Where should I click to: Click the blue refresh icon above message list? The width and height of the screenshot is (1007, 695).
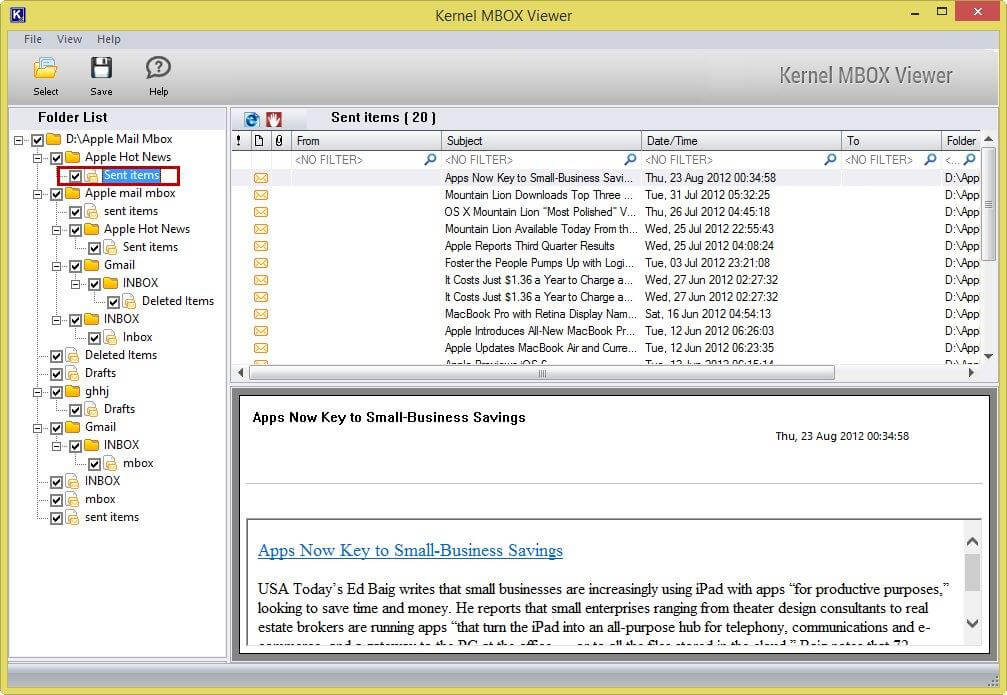252,119
